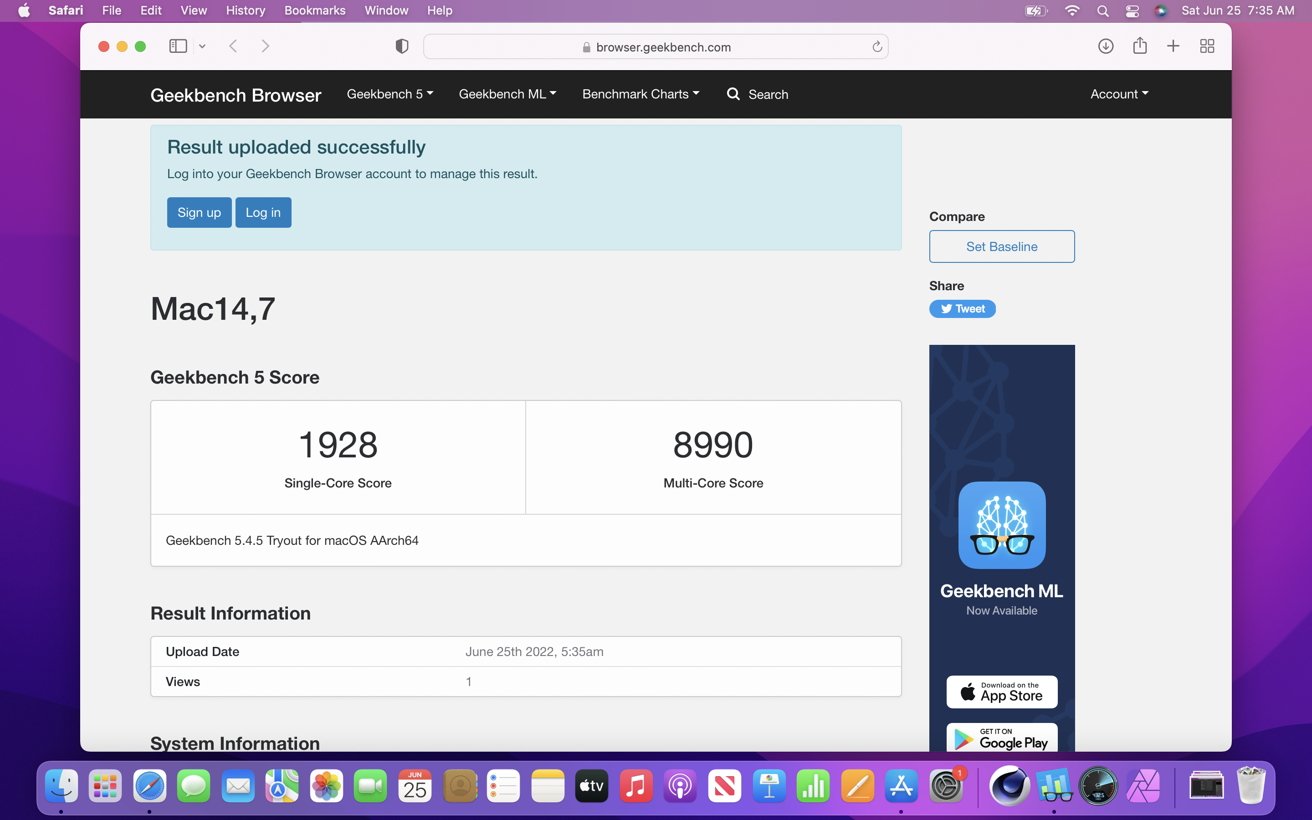Open the Geekbench ML app icon ad
Image resolution: width=1312 pixels, height=820 pixels.
tap(1002, 525)
